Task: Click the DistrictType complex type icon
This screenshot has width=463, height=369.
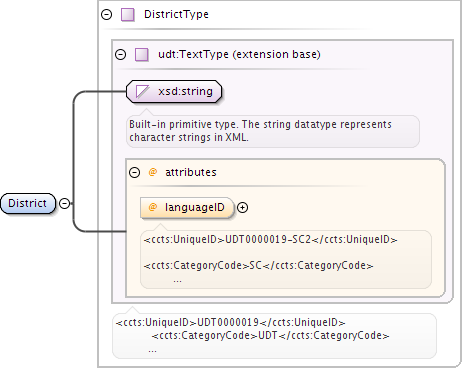Action: [x=128, y=15]
